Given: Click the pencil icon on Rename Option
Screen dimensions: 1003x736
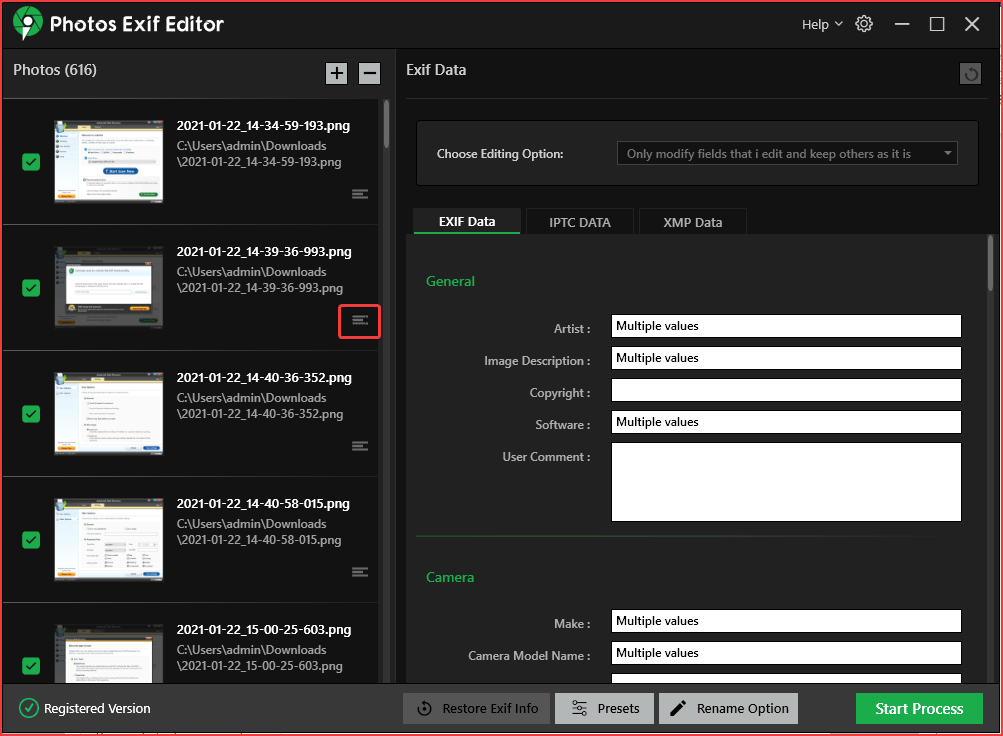Looking at the screenshot, I should click(x=681, y=708).
